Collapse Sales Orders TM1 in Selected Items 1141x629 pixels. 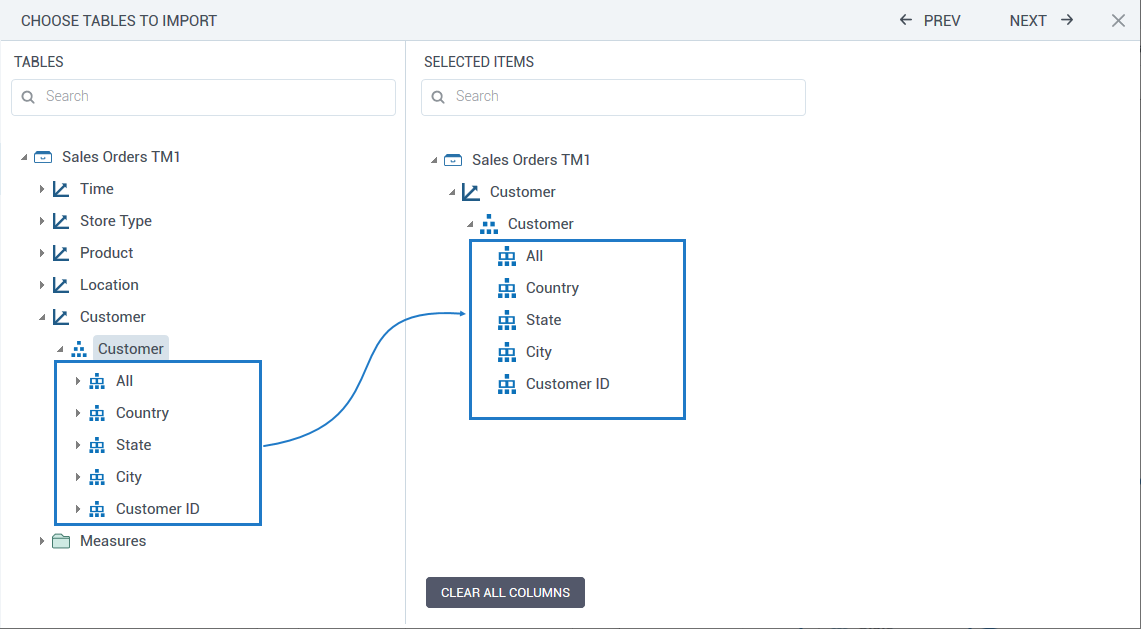[434, 160]
